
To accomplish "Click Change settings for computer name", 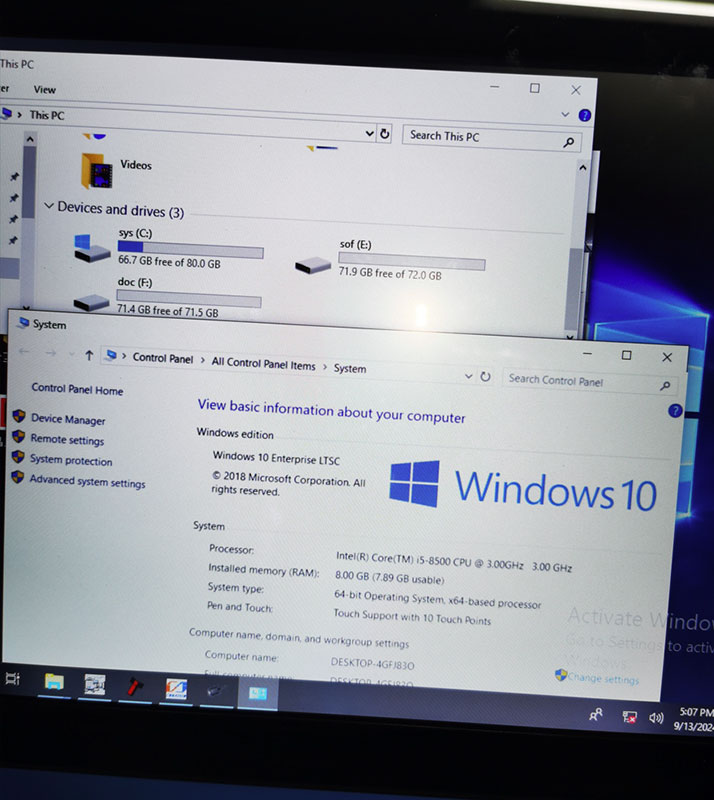I will tap(602, 679).
